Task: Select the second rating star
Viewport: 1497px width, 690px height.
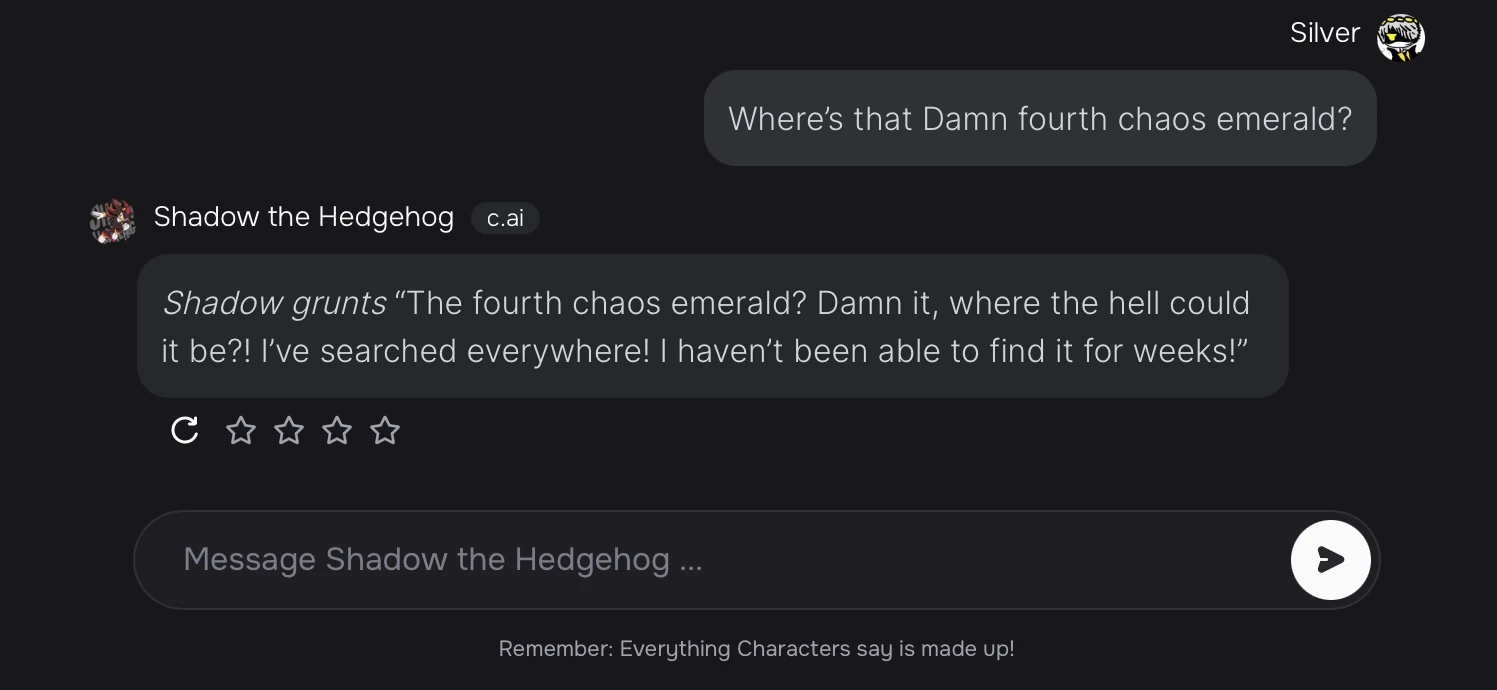Action: (288, 430)
